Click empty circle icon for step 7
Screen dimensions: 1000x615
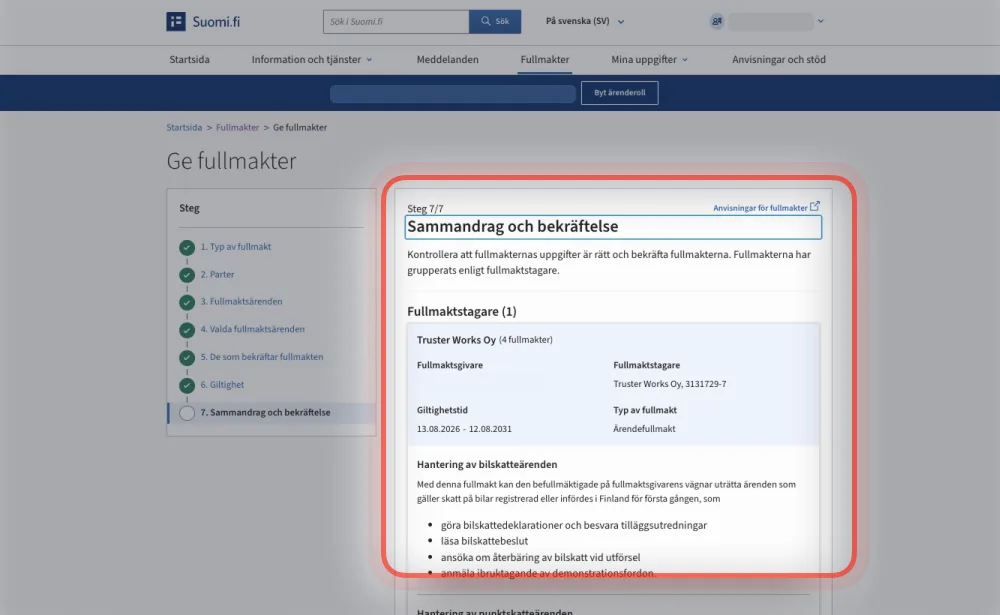click(187, 413)
